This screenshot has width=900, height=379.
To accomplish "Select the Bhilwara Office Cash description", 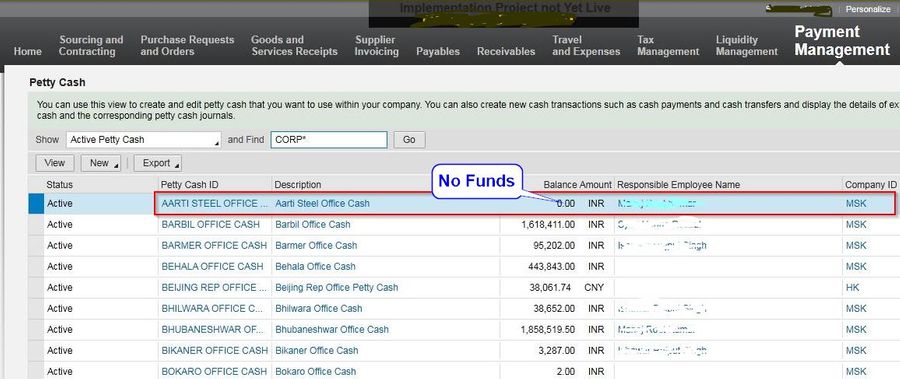I will tap(319, 308).
